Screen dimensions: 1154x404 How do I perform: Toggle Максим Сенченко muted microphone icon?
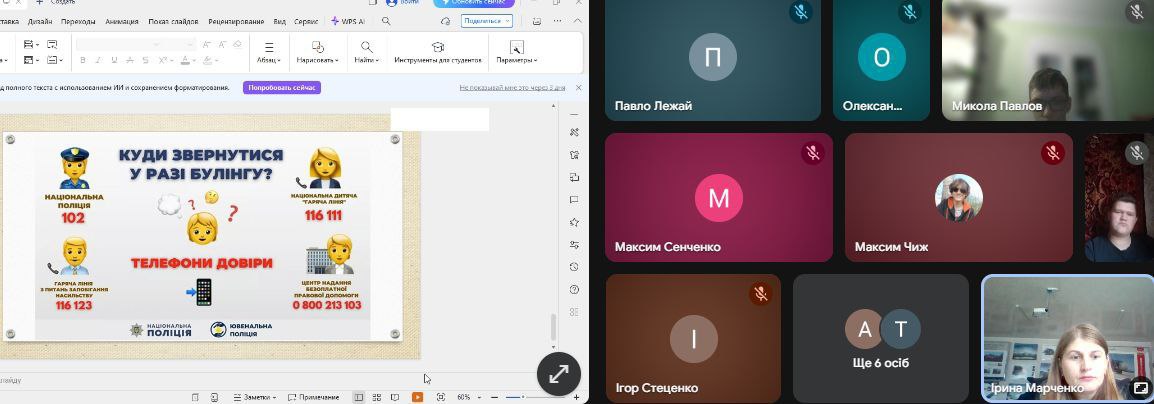pos(813,153)
